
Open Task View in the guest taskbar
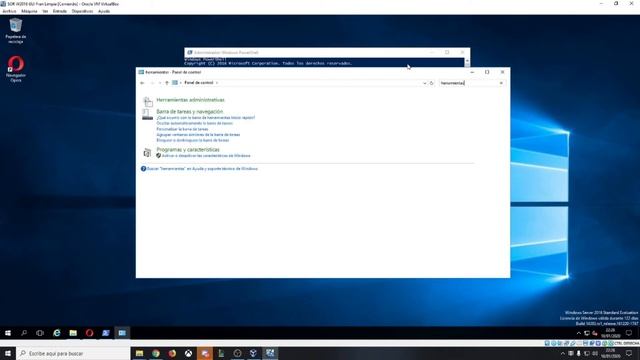[40, 333]
